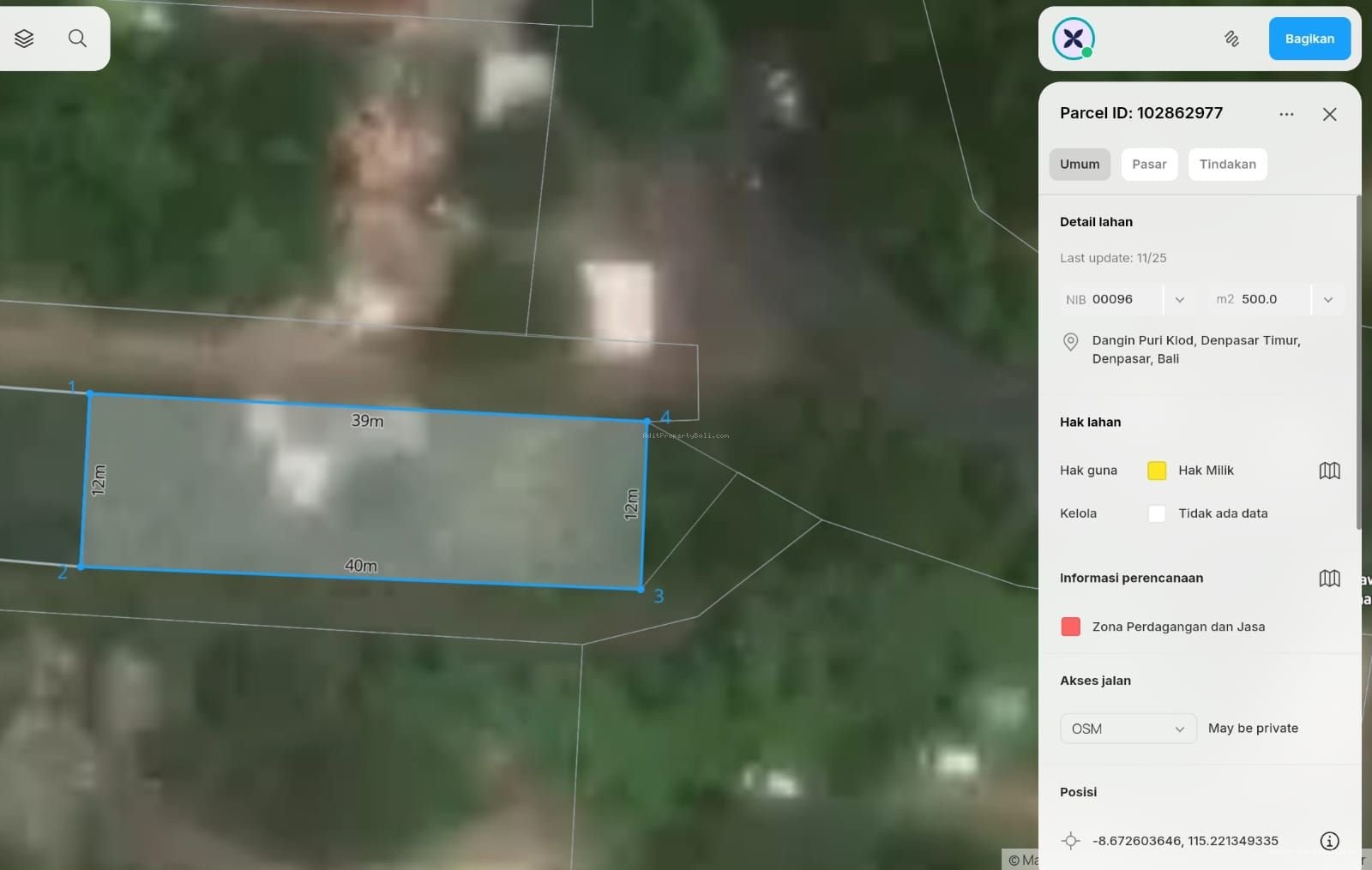Click the red Zona Perdagangan swatch
1372x870 pixels.
click(x=1070, y=627)
